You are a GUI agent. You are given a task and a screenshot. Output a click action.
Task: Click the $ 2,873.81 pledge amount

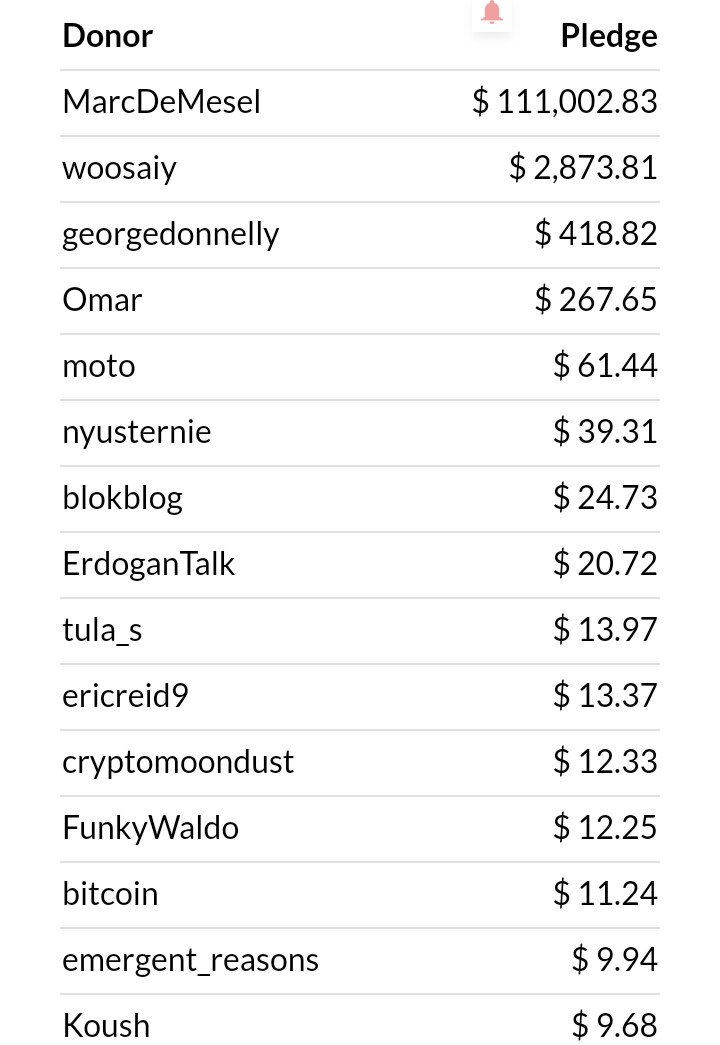[583, 168]
